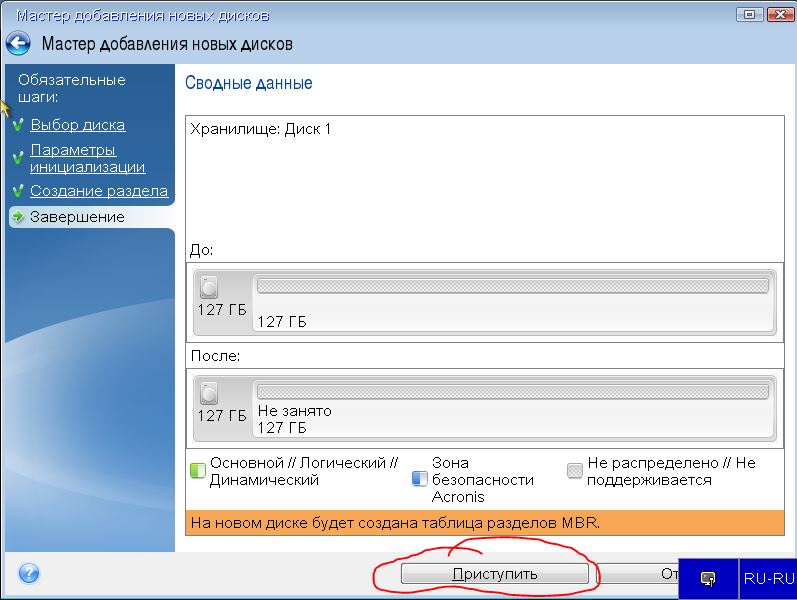
Task: Click the gray "Не распределено" legend swatch
Action: click(575, 470)
